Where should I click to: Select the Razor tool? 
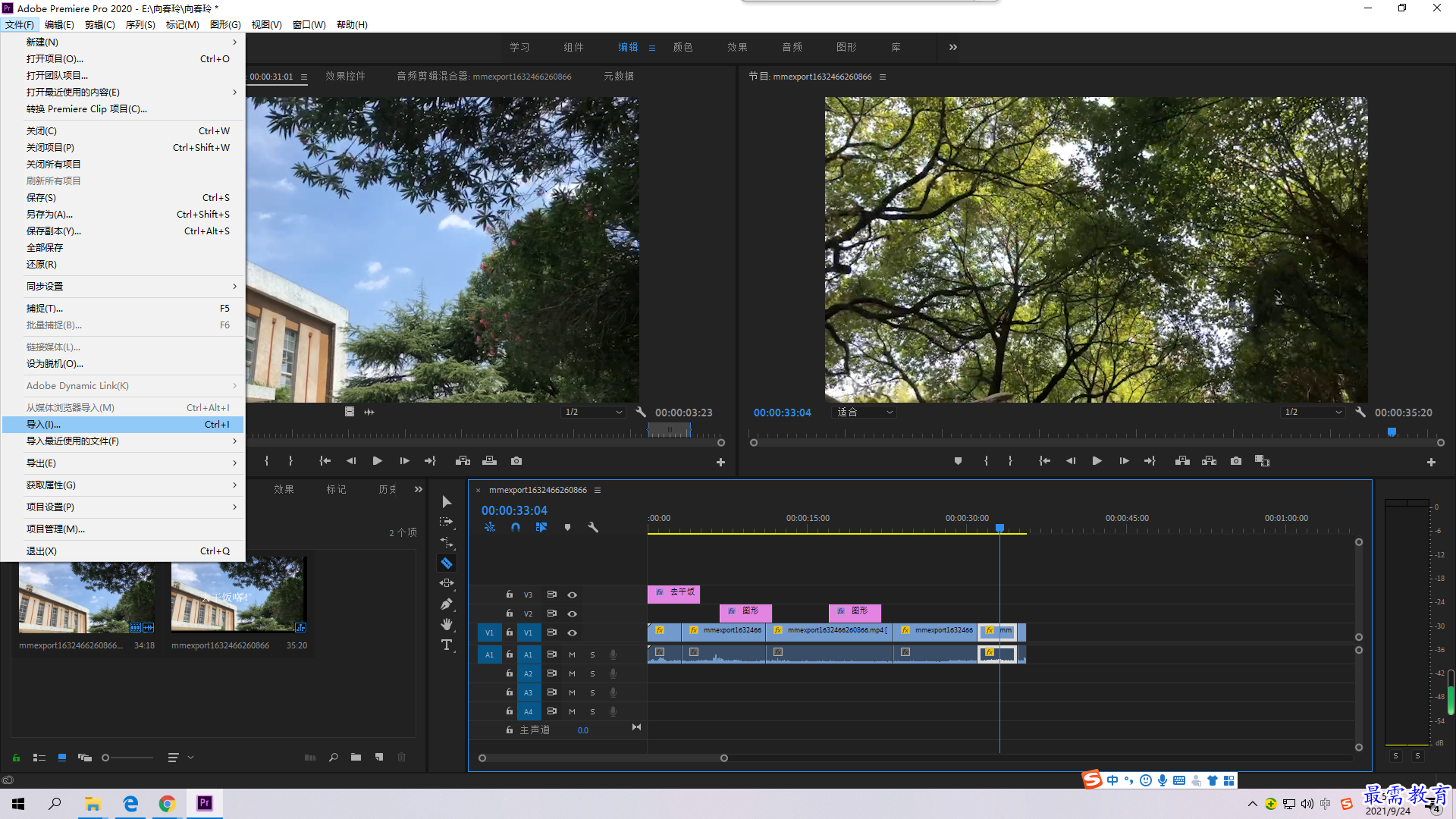[447, 563]
